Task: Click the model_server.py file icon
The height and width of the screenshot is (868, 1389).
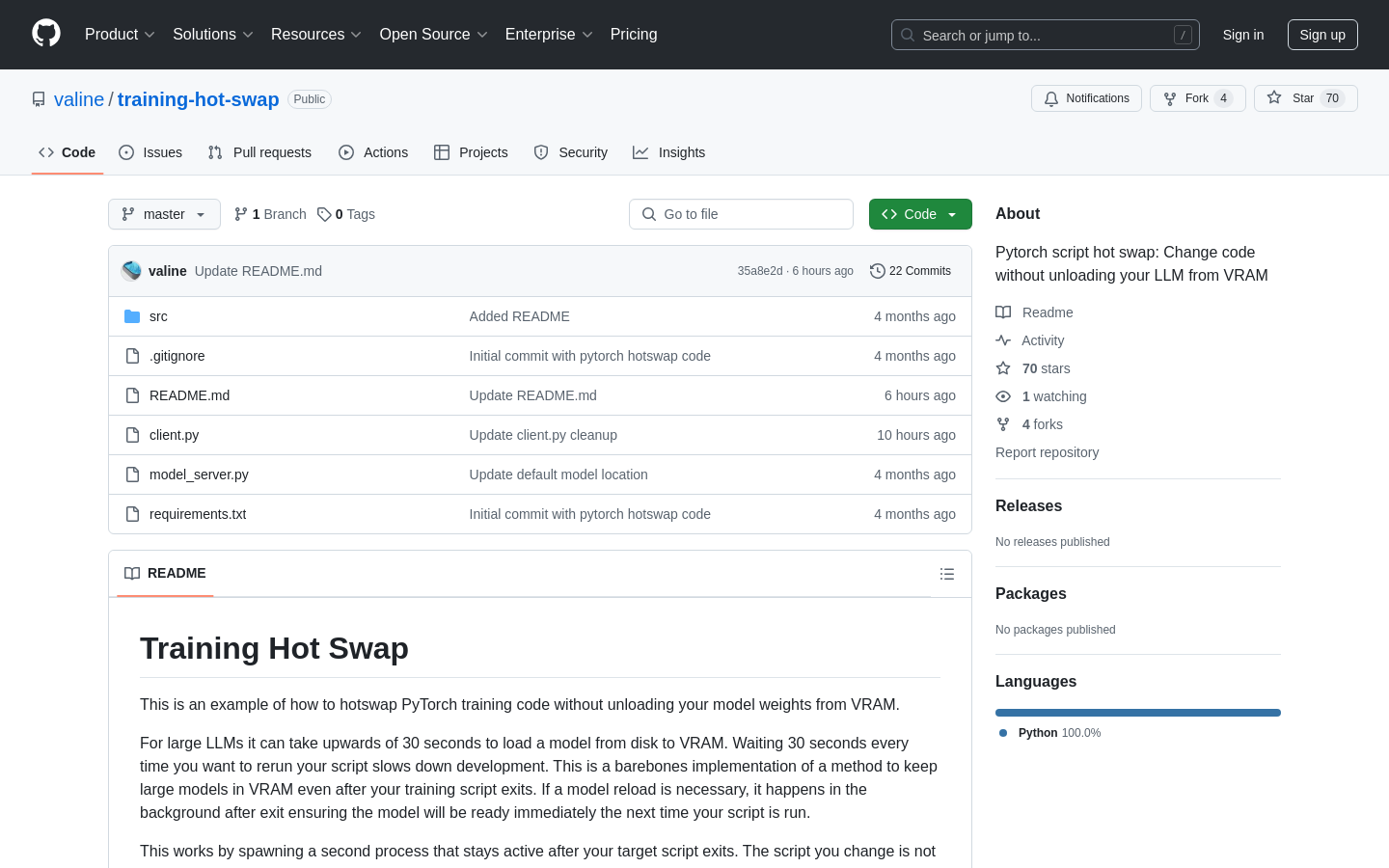Action: 132,475
